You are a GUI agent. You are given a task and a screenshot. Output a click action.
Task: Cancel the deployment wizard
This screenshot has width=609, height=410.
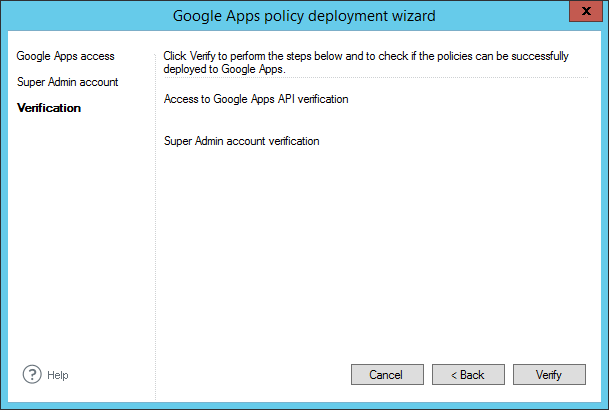click(387, 375)
